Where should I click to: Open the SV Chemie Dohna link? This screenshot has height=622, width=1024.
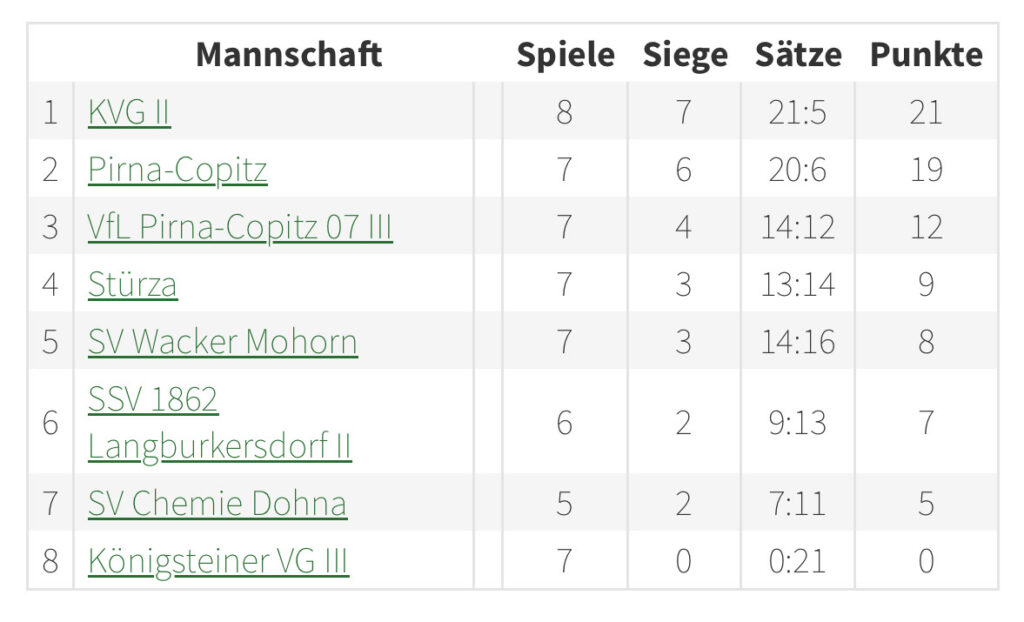[x=217, y=503]
